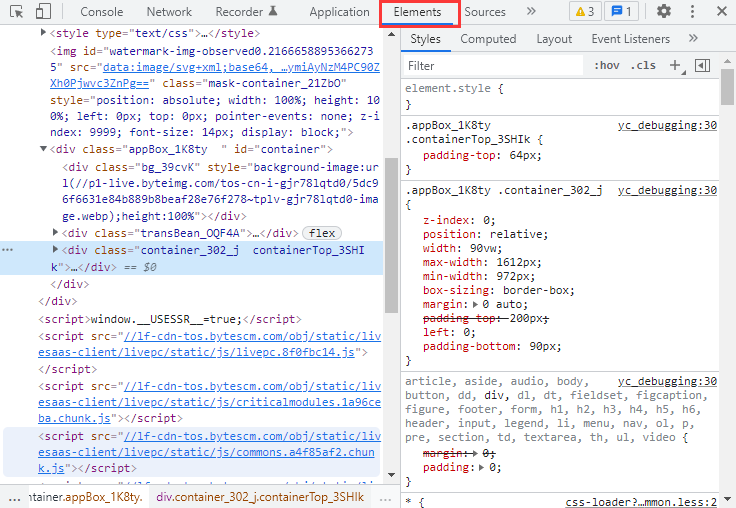Select the img watermark-img-observed element

215,92
